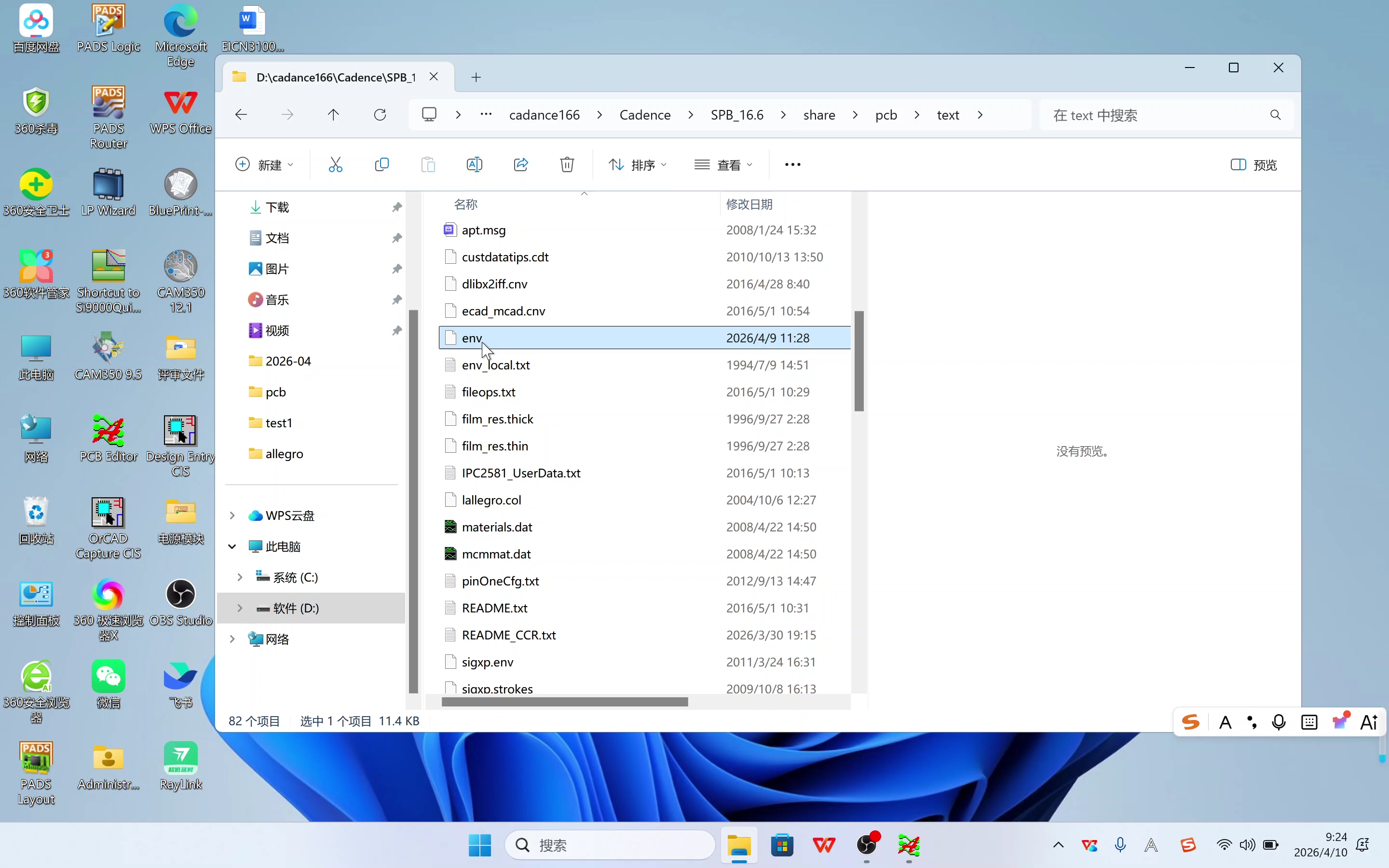Click the 在 text 中搜索 search box
Screen dimensions: 1389x868
[1165, 115]
